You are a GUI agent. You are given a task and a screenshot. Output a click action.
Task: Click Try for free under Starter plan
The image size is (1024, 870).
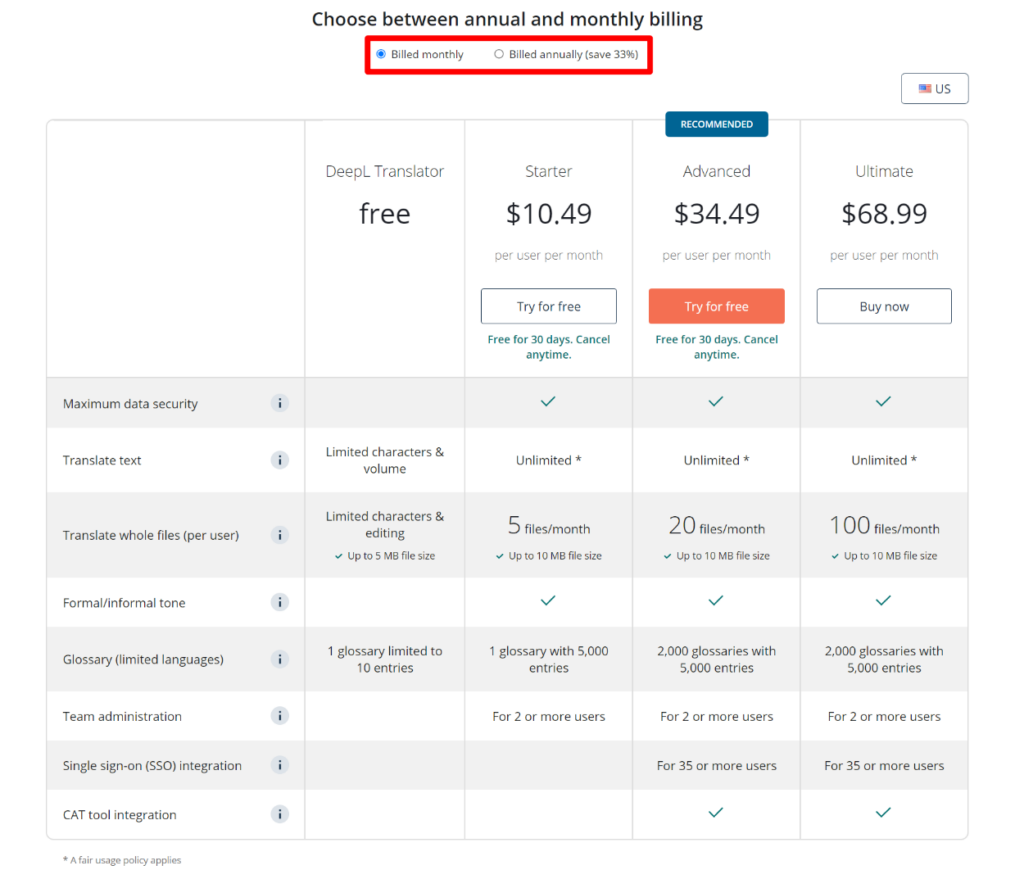click(x=548, y=306)
